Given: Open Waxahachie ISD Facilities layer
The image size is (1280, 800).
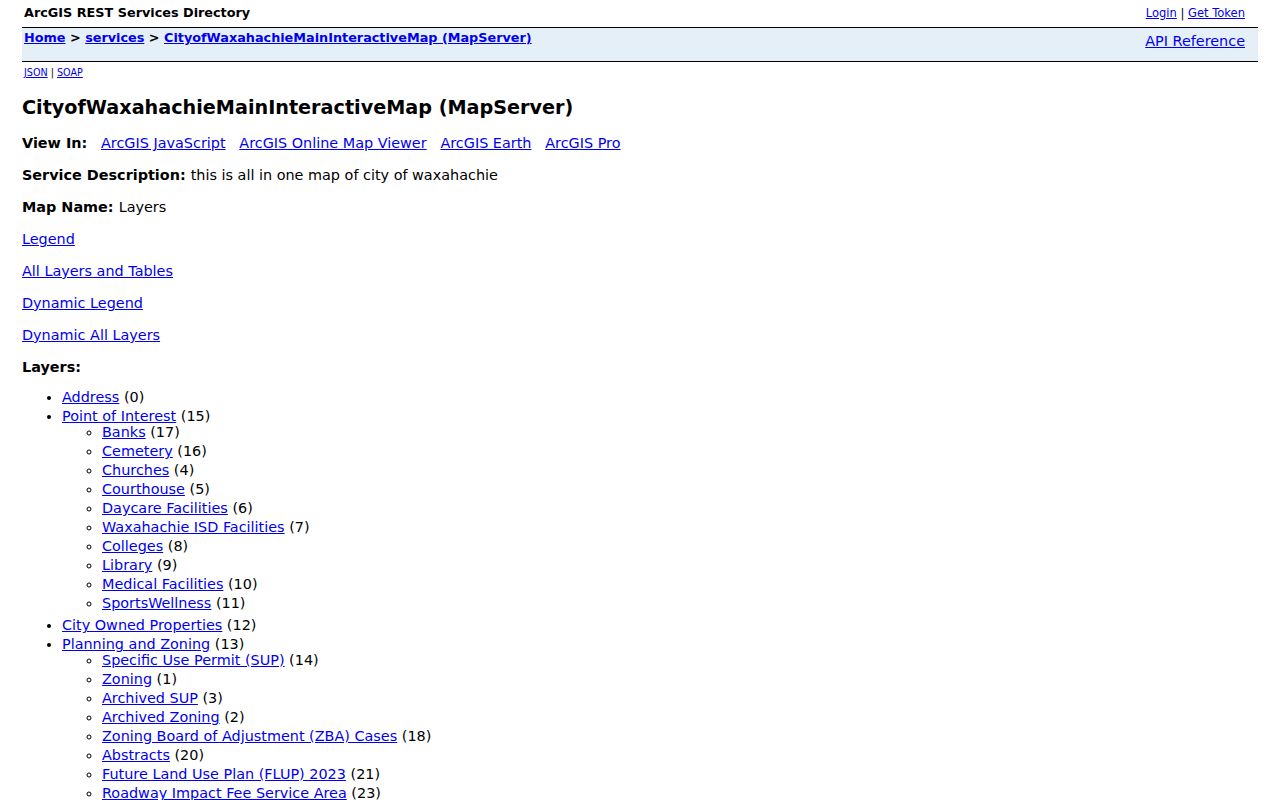Looking at the screenshot, I should coord(193,527).
